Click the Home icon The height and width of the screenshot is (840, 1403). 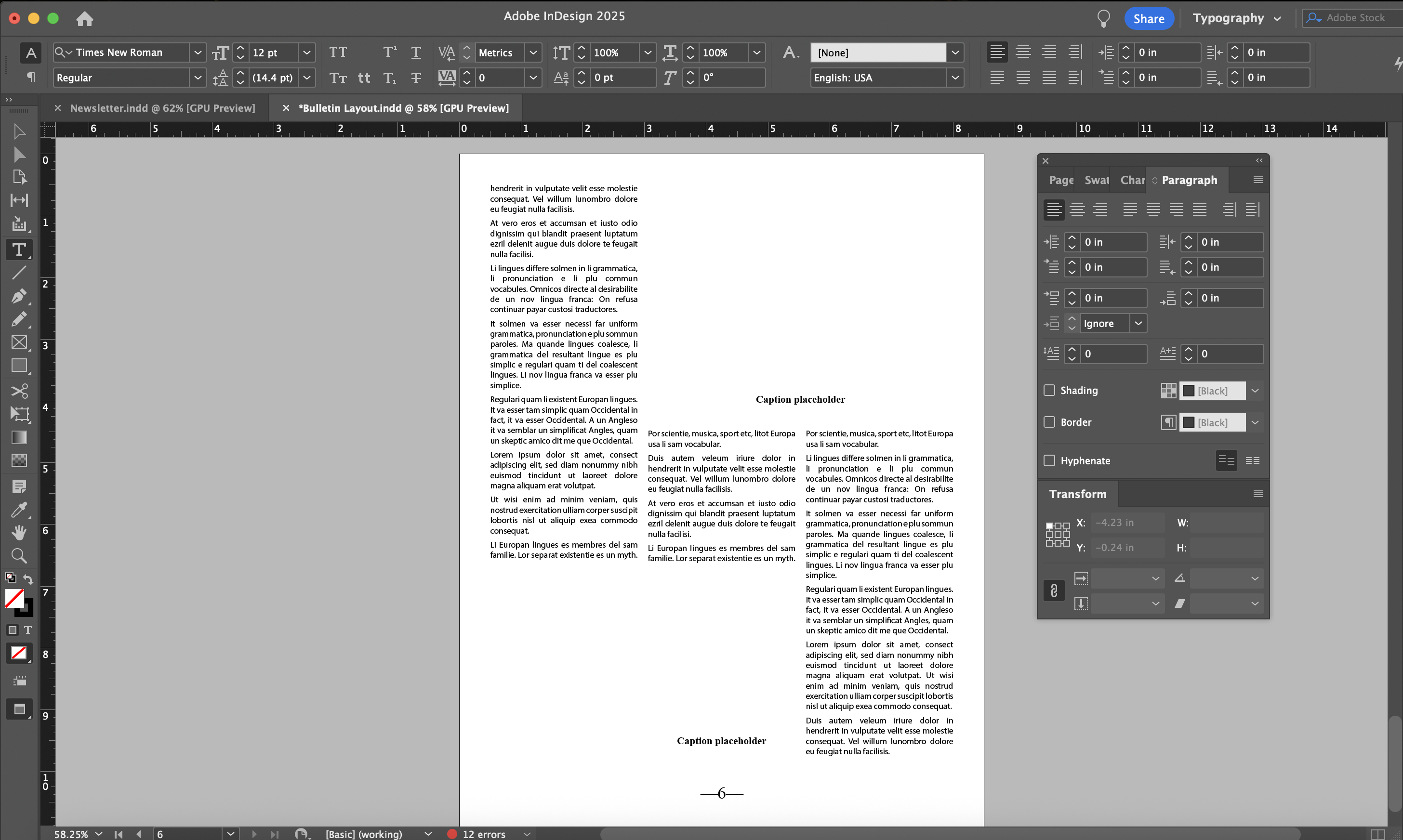(84, 19)
